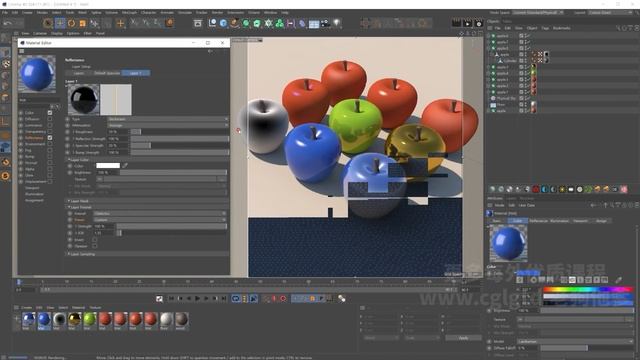
Task: Select the green material thumbnail in the Material Manager
Action: [x=89, y=320]
